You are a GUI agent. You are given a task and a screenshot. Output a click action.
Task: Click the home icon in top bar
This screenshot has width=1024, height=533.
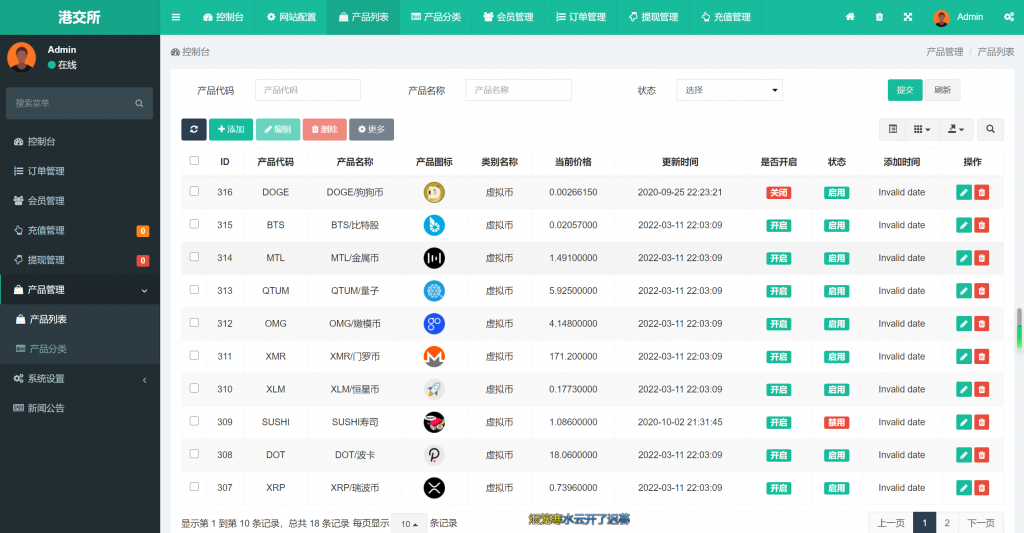pos(850,17)
